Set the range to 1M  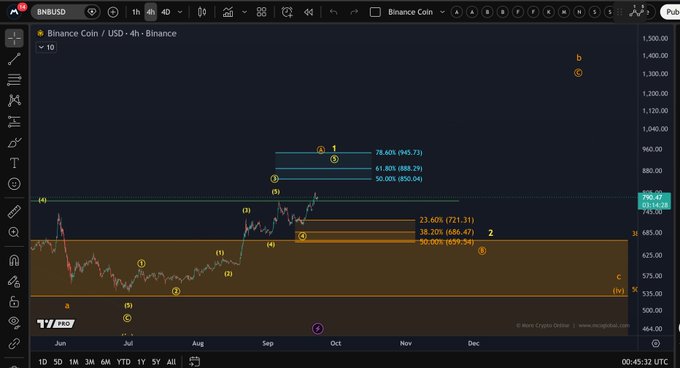[74, 361]
